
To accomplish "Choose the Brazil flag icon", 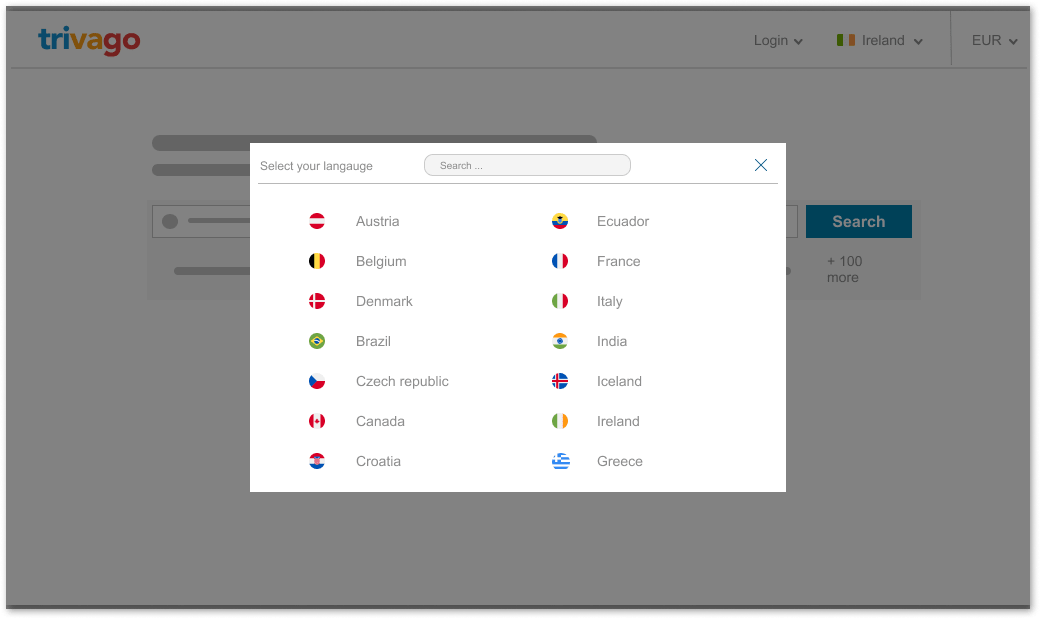I will click(317, 341).
